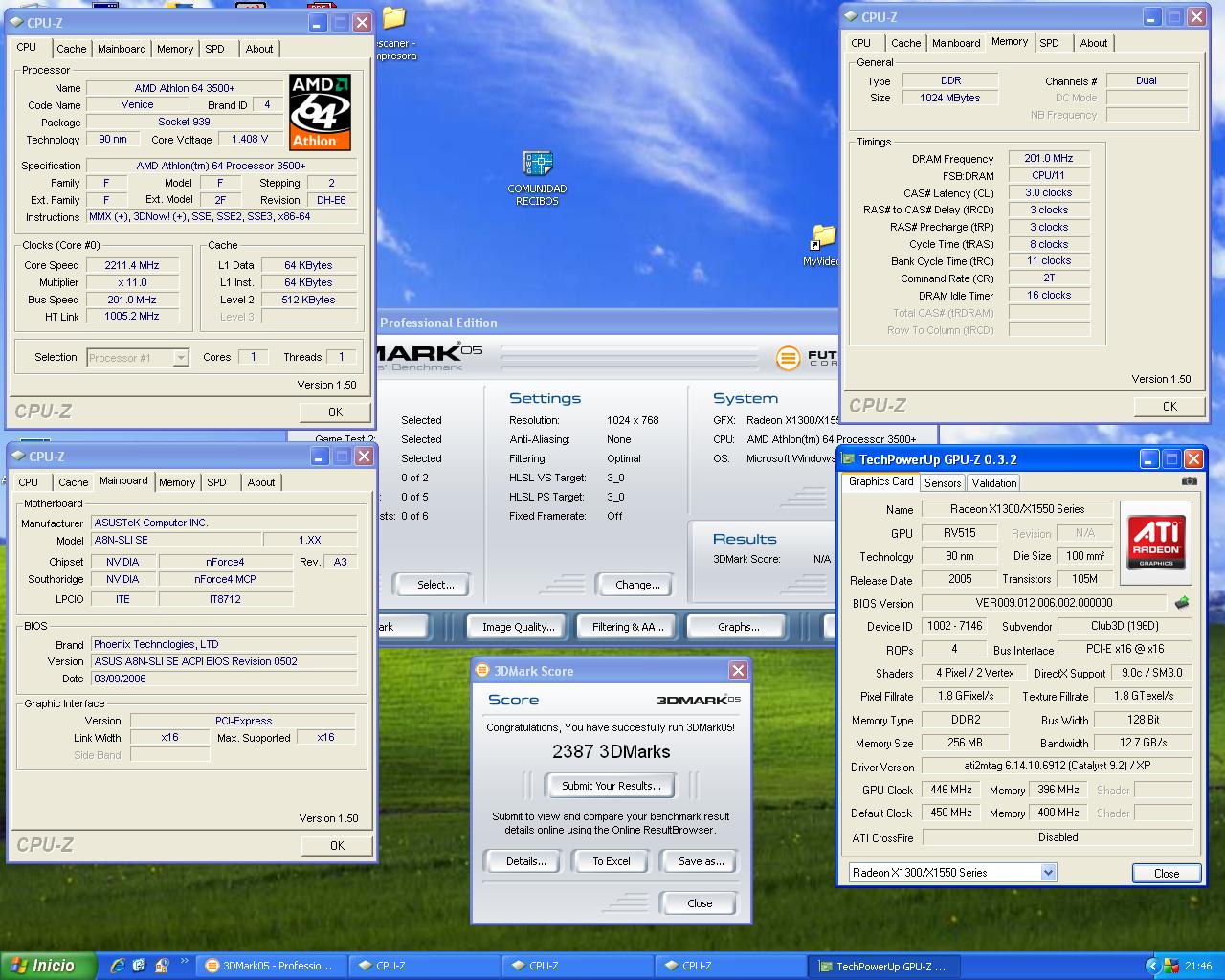
Task: Click To Excel button
Action: click(x=612, y=861)
